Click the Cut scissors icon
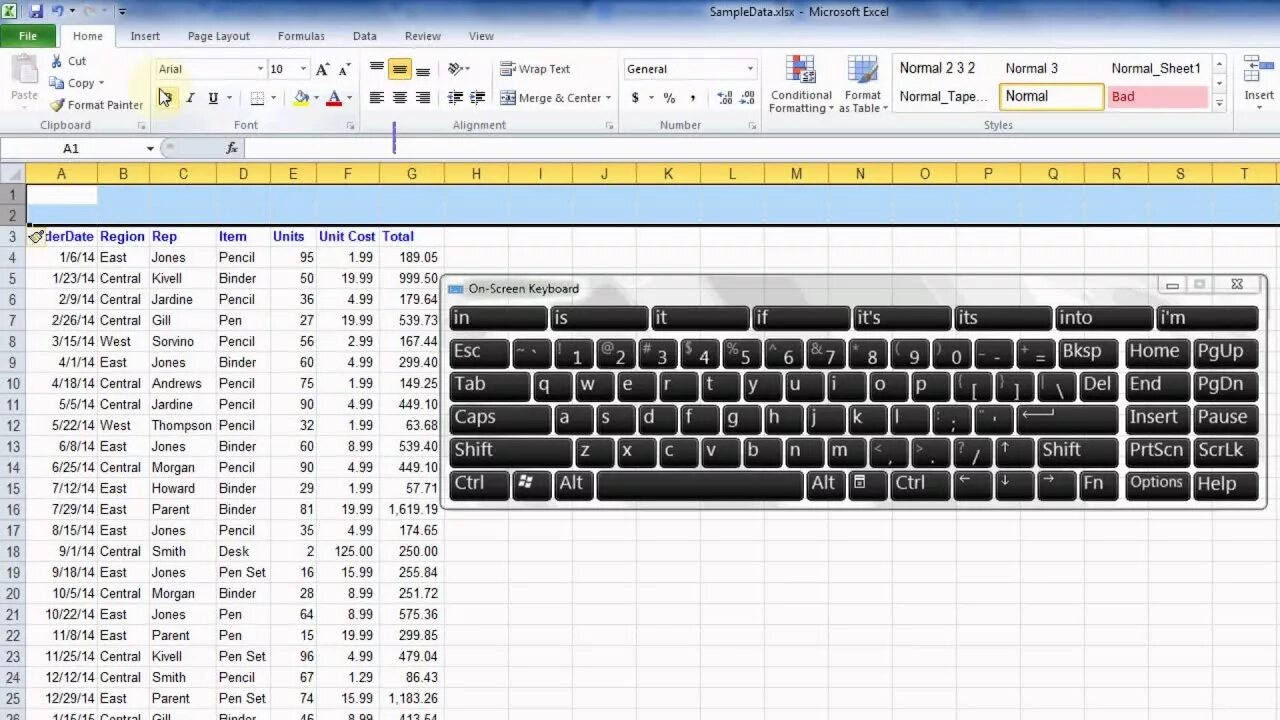 click(x=57, y=61)
